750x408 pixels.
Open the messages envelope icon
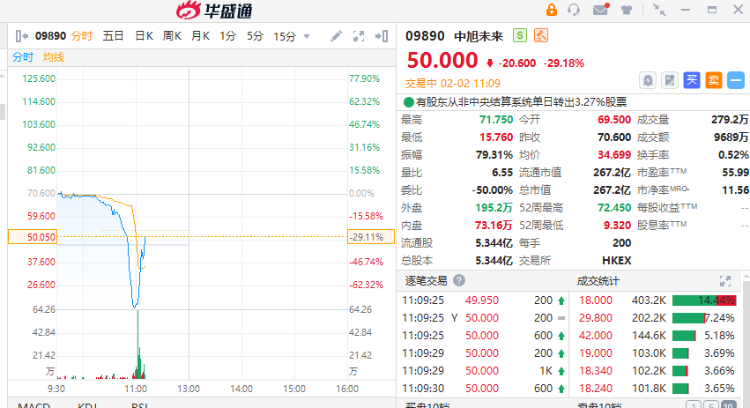tap(600, 10)
